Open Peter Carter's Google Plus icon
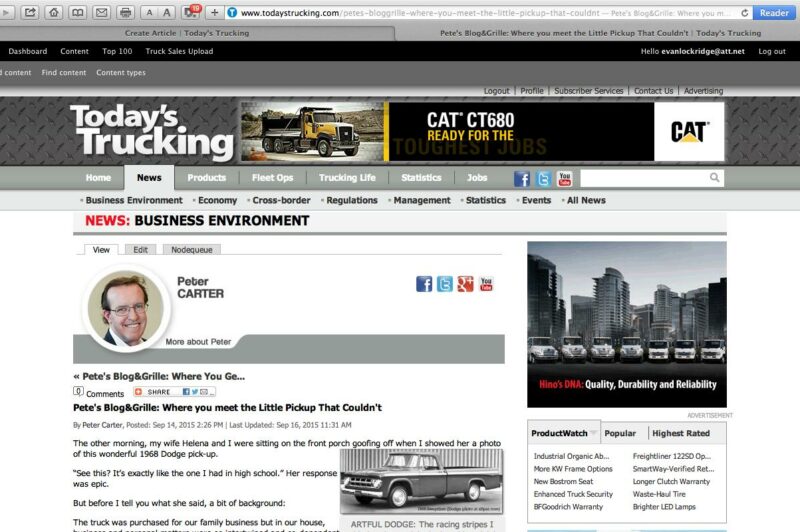 pyautogui.click(x=465, y=284)
